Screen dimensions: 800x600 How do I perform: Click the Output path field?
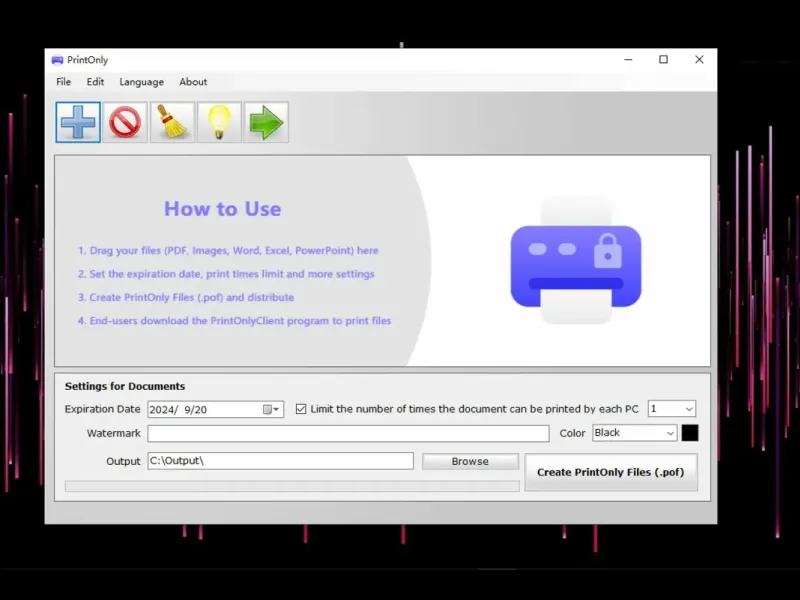pos(281,461)
